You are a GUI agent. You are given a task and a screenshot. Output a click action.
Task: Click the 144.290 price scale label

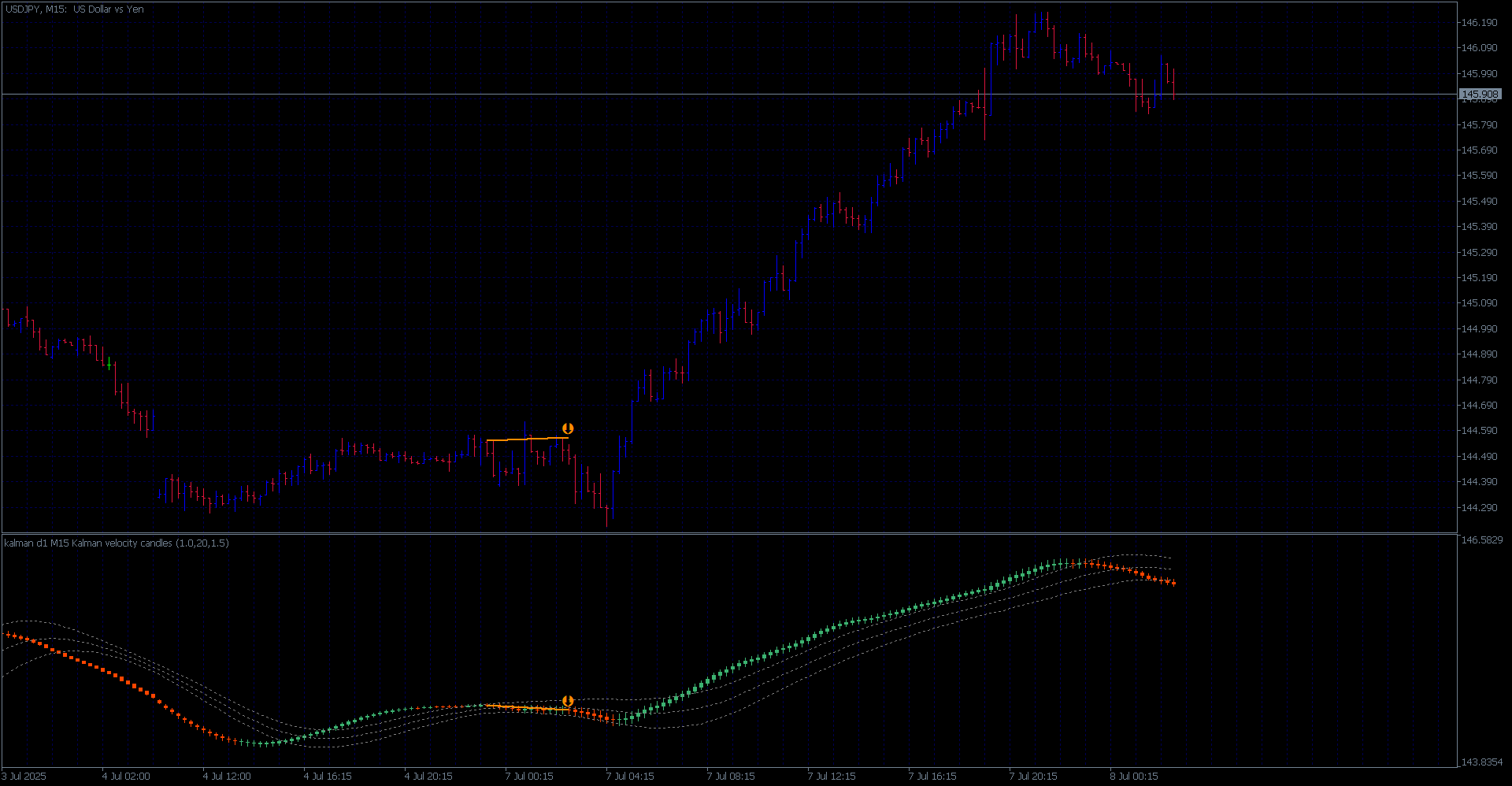point(1479,508)
